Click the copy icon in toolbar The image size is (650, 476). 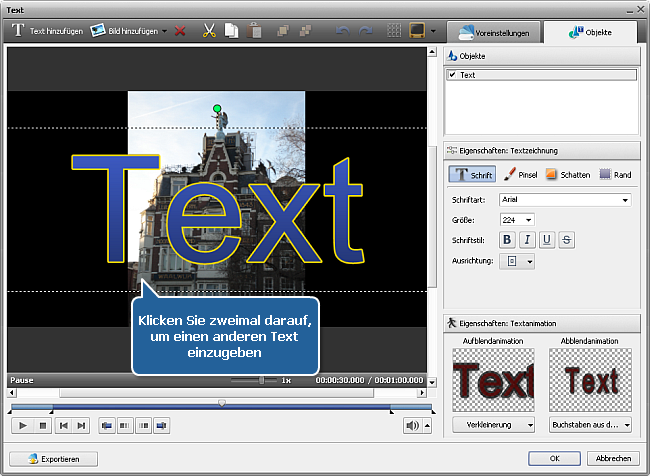[x=229, y=31]
